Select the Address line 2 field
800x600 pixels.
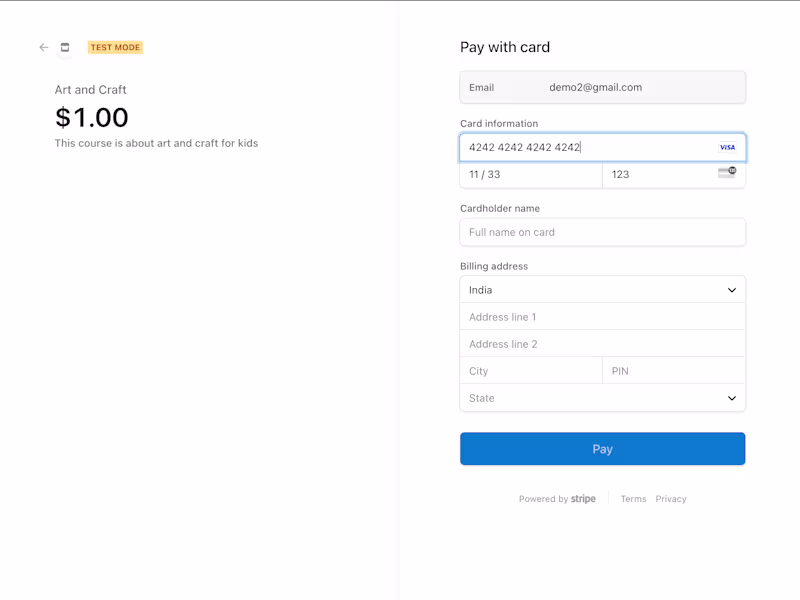[x=602, y=344]
